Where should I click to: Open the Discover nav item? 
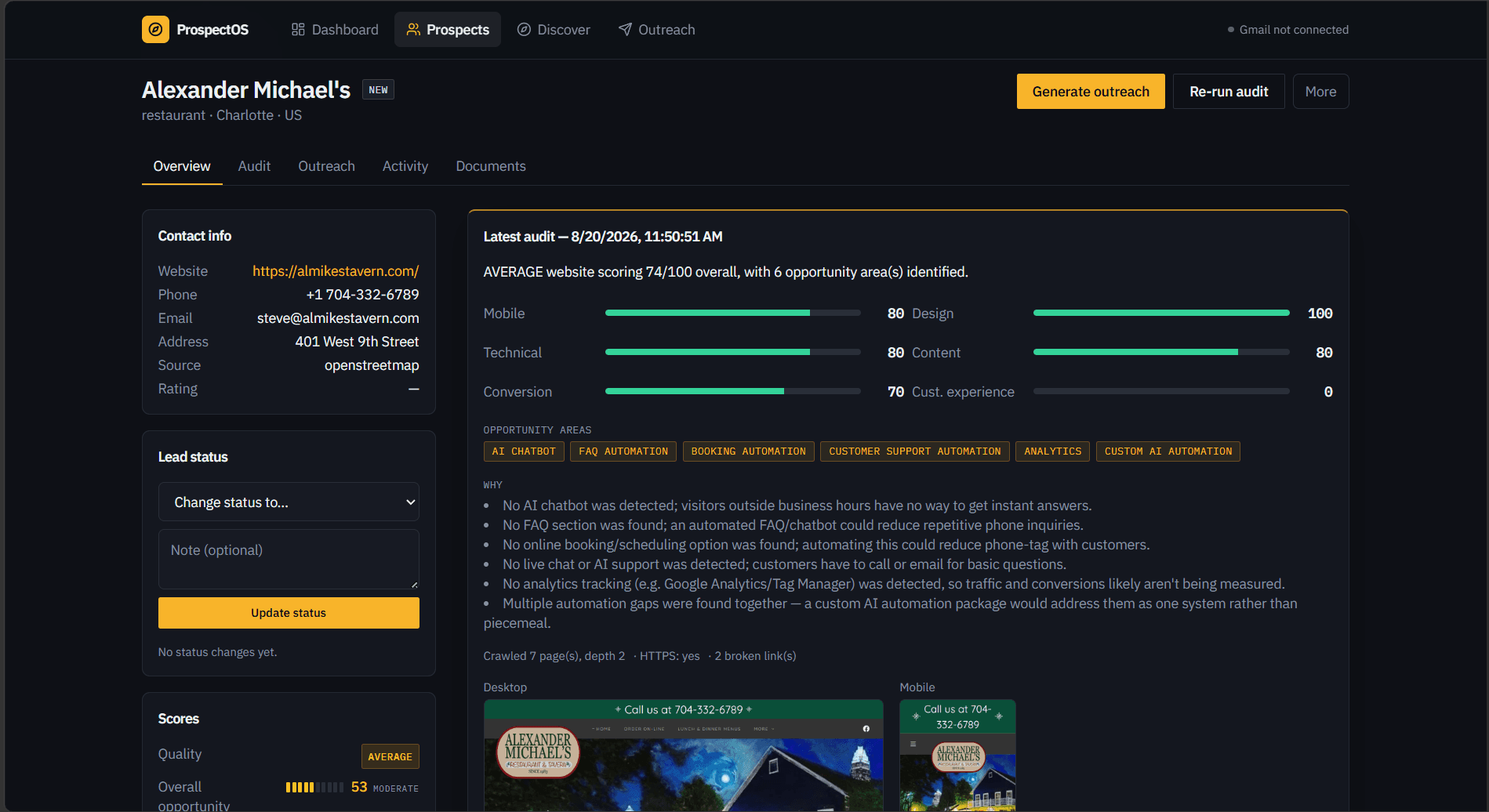tap(554, 30)
